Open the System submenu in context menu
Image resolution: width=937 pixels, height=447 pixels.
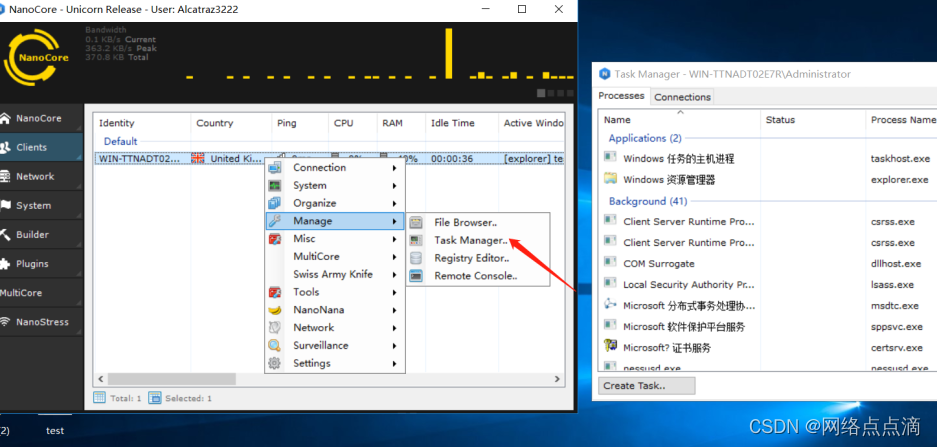pyautogui.click(x=335, y=185)
